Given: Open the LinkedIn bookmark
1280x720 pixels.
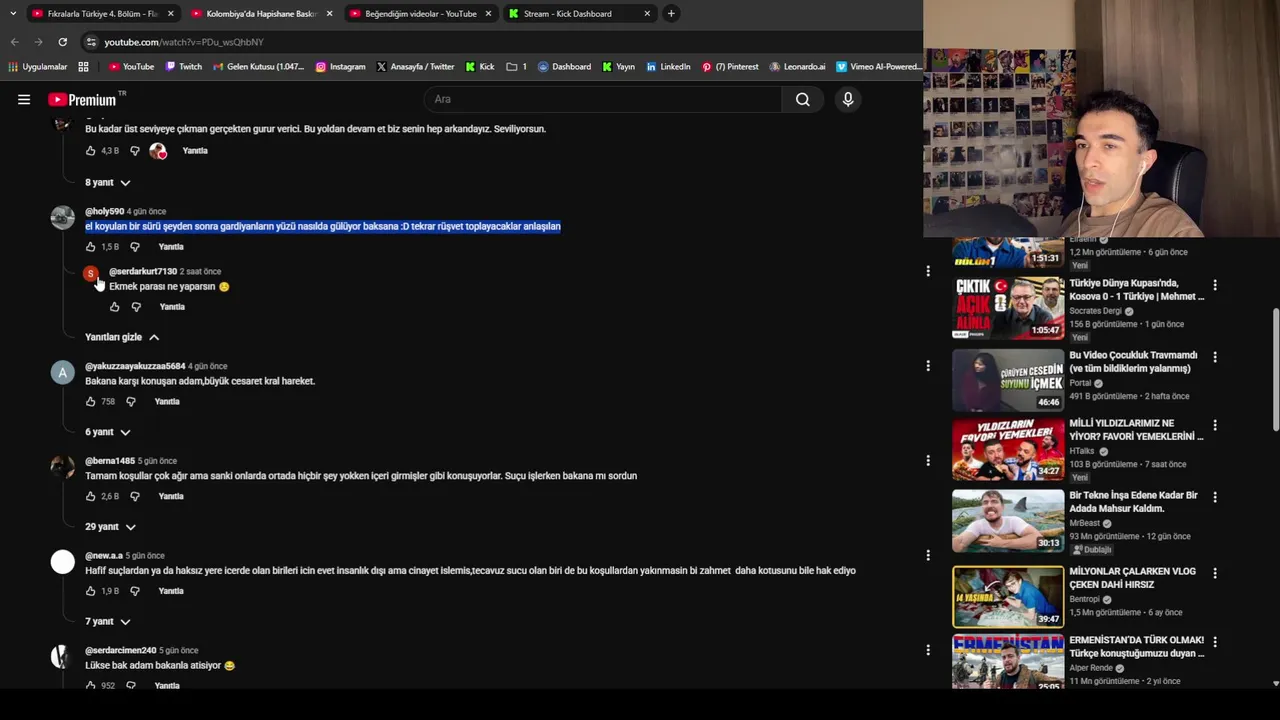Looking at the screenshot, I should (x=668, y=67).
